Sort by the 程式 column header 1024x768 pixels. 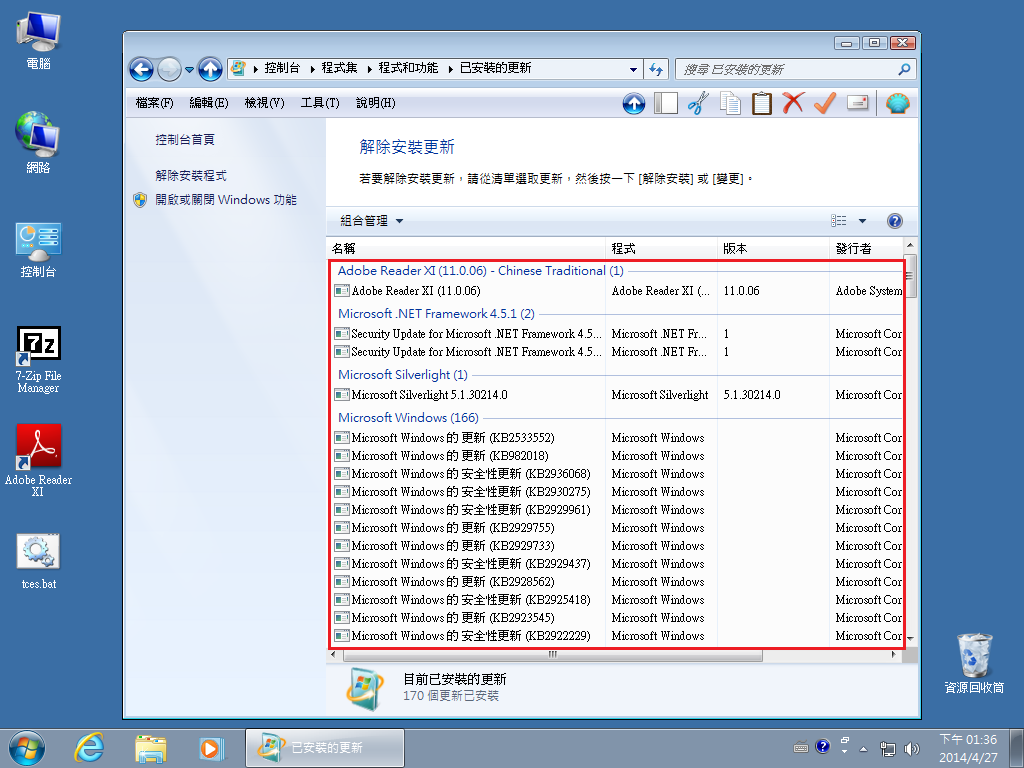point(661,248)
